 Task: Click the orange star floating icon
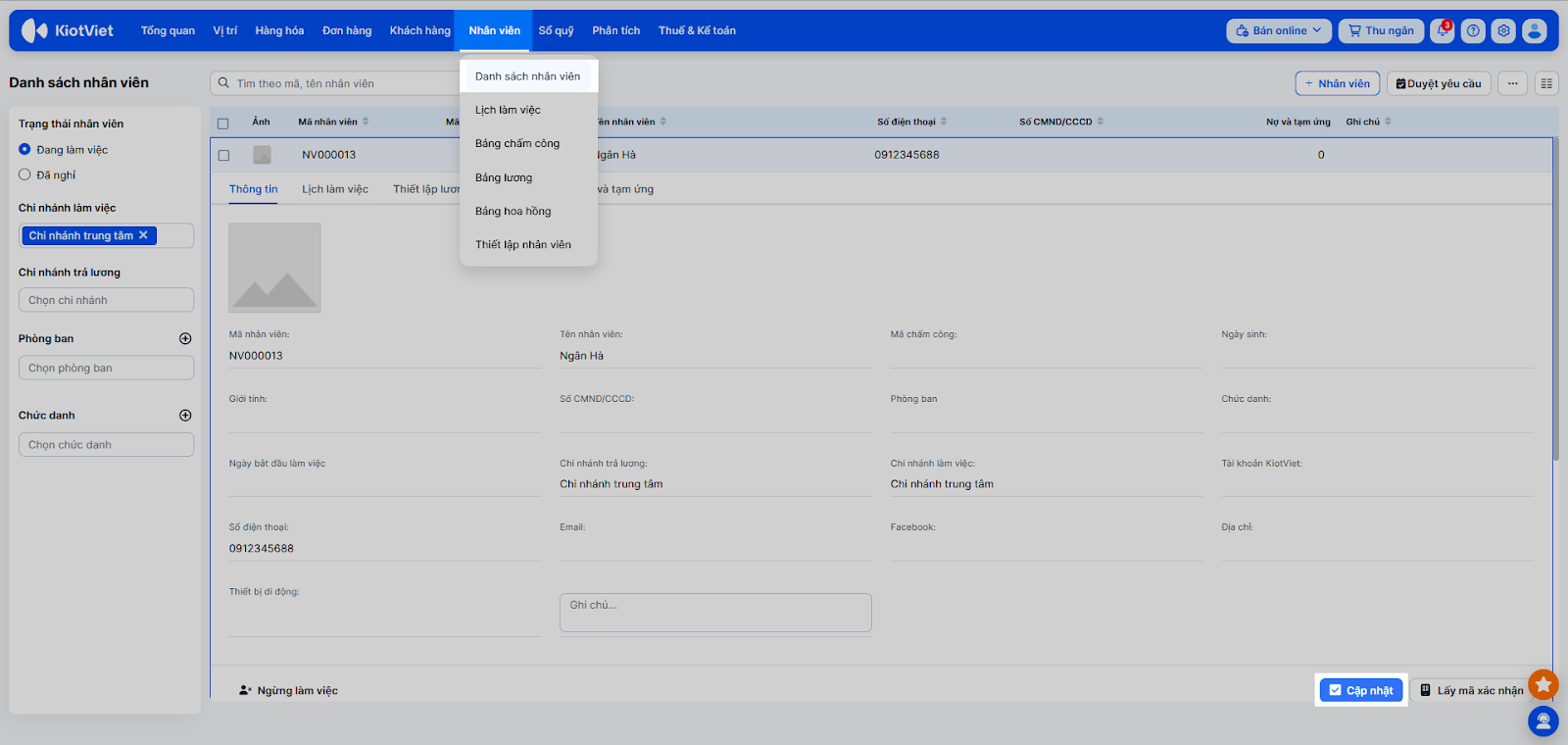tap(1543, 684)
